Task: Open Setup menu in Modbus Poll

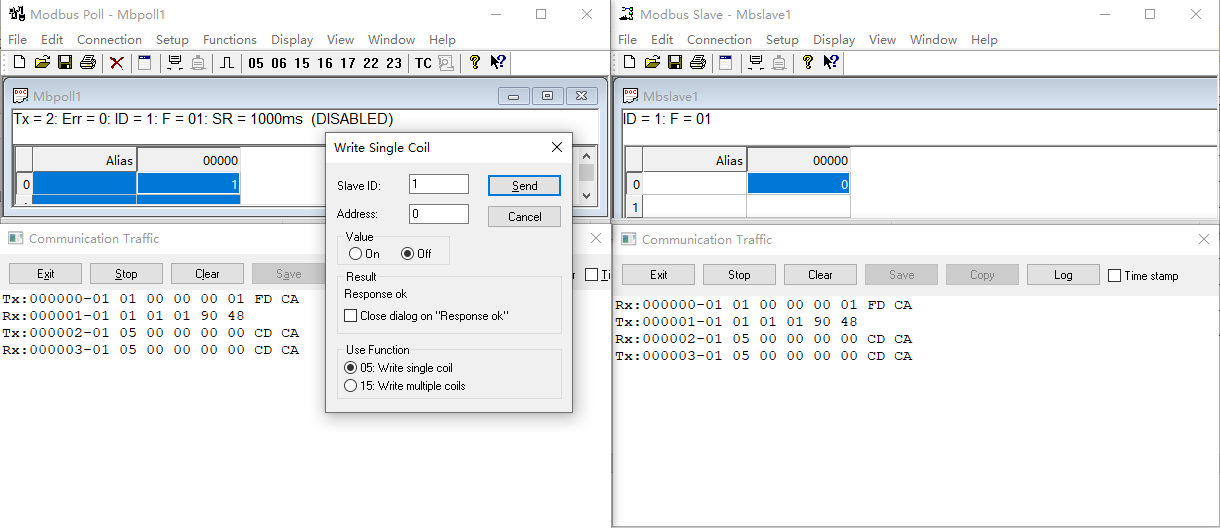Action: coord(172,40)
